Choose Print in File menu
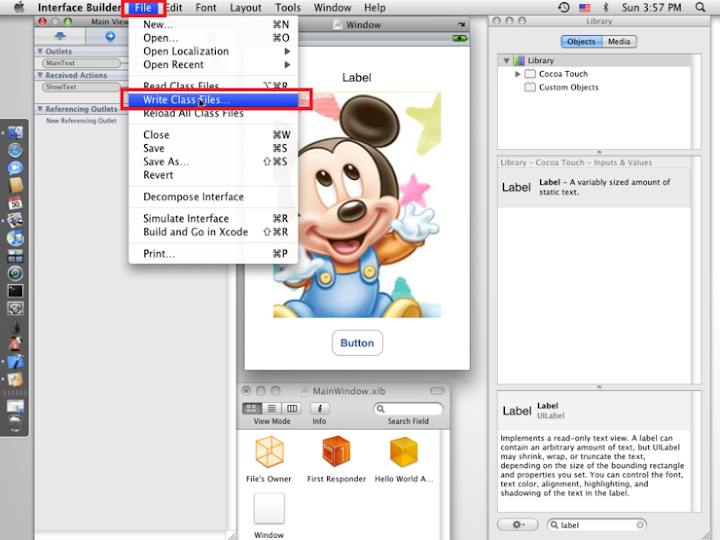720x540 pixels. [x=214, y=253]
